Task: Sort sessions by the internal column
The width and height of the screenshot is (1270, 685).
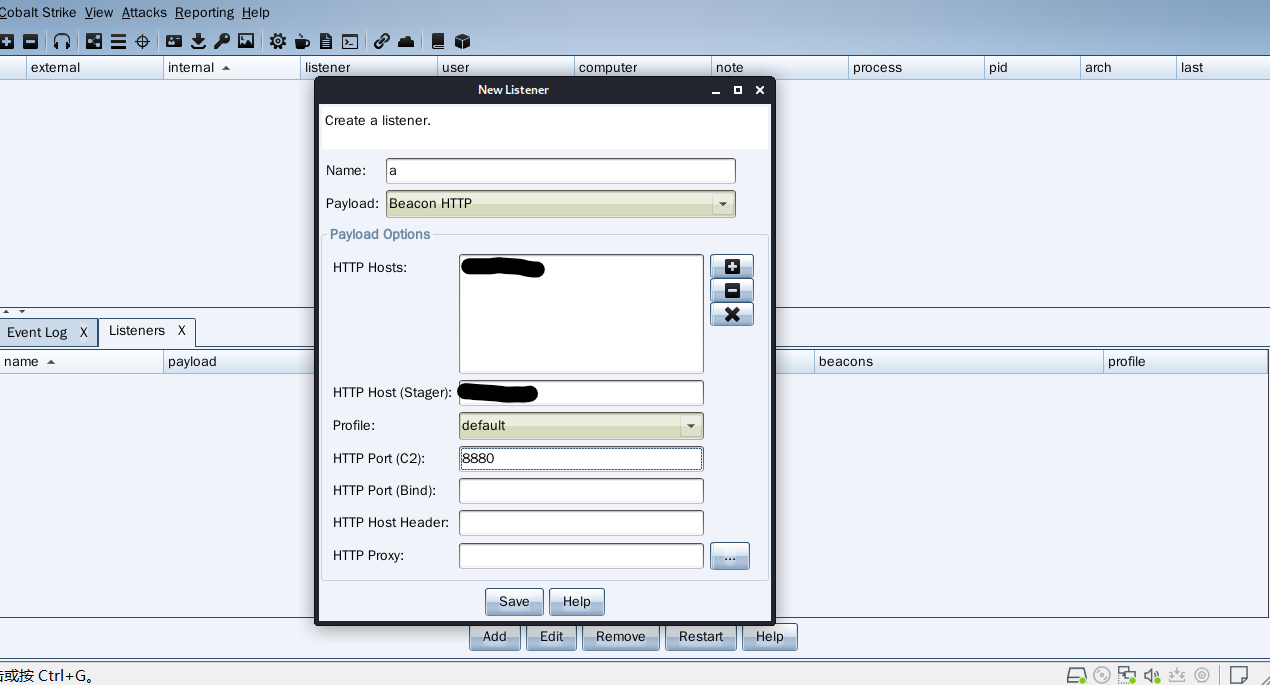Action: click(x=232, y=68)
